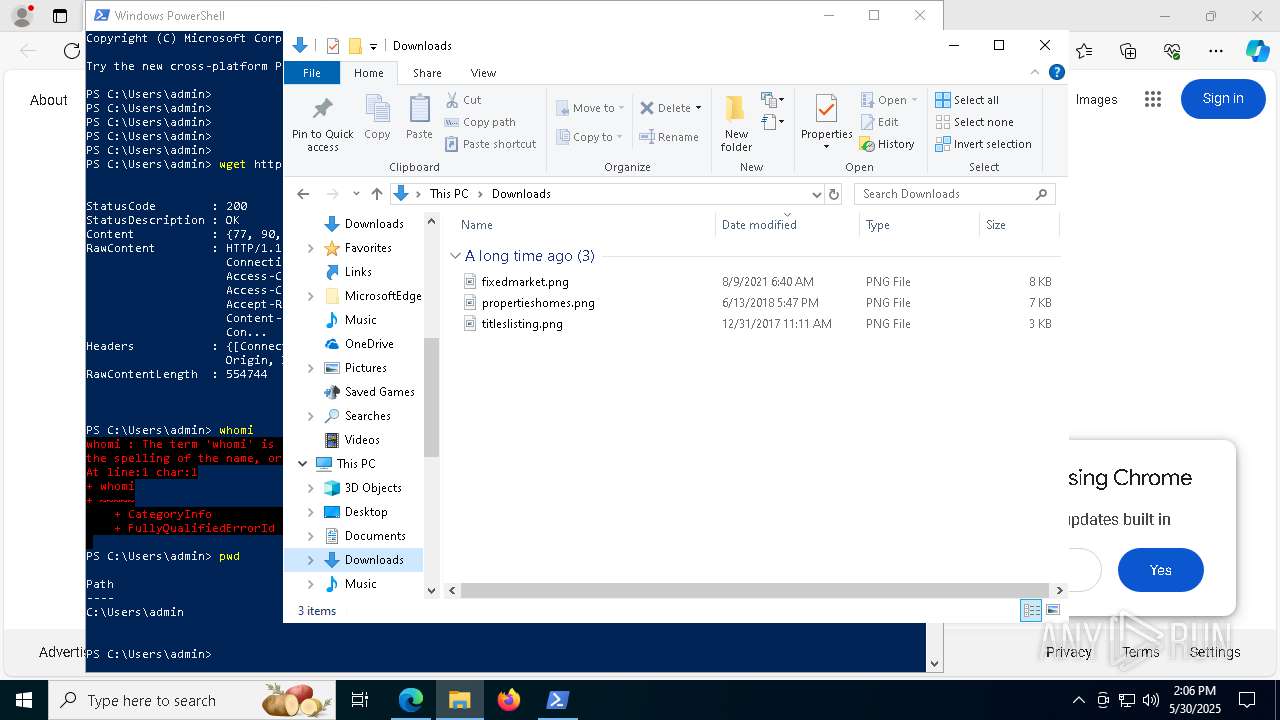Open Move to dropdown
This screenshot has width=1280, height=720.
tap(589, 108)
